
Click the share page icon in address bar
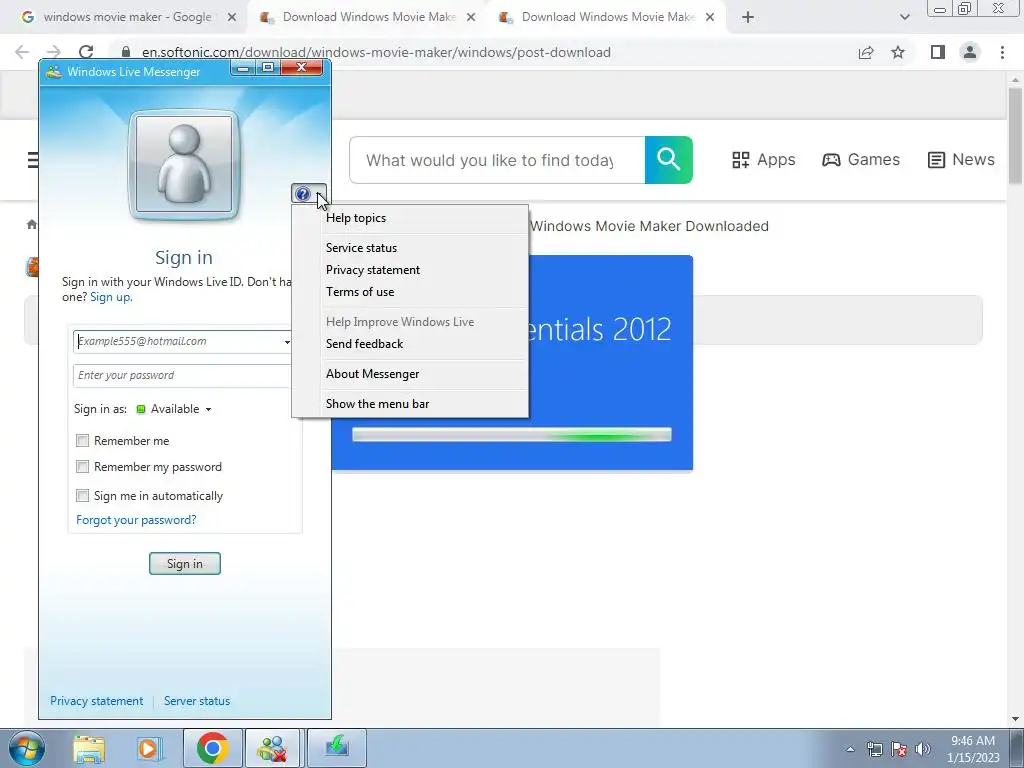click(866, 52)
